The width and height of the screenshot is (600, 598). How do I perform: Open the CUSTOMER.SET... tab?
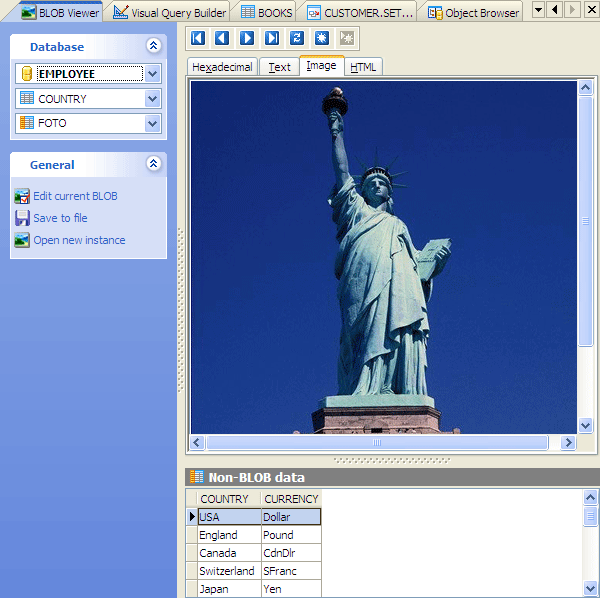click(360, 13)
